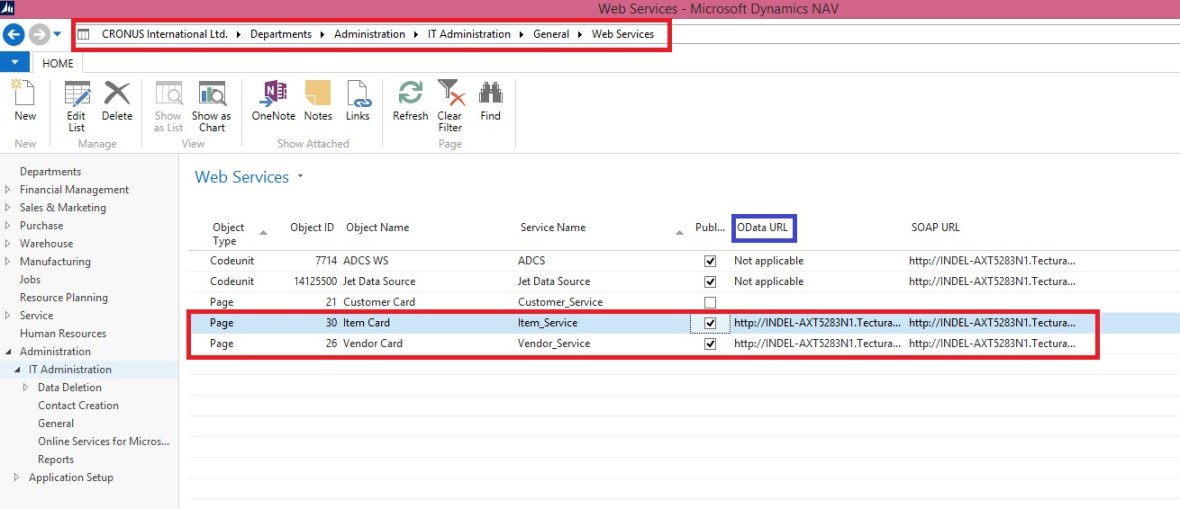This screenshot has width=1180, height=509.
Task: Select Contact Creation item
Action: [78, 405]
